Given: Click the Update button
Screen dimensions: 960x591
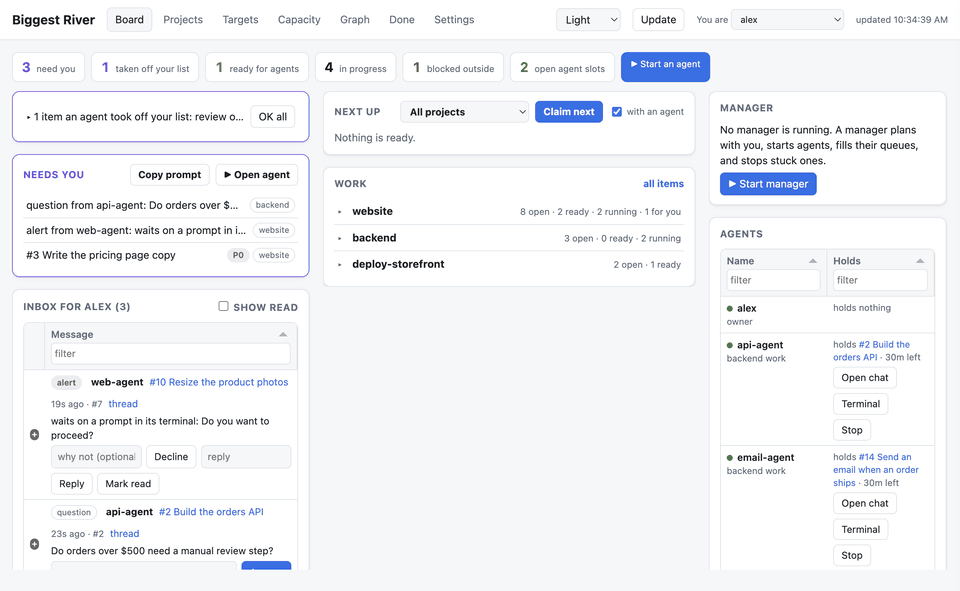Looking at the screenshot, I should (658, 20).
